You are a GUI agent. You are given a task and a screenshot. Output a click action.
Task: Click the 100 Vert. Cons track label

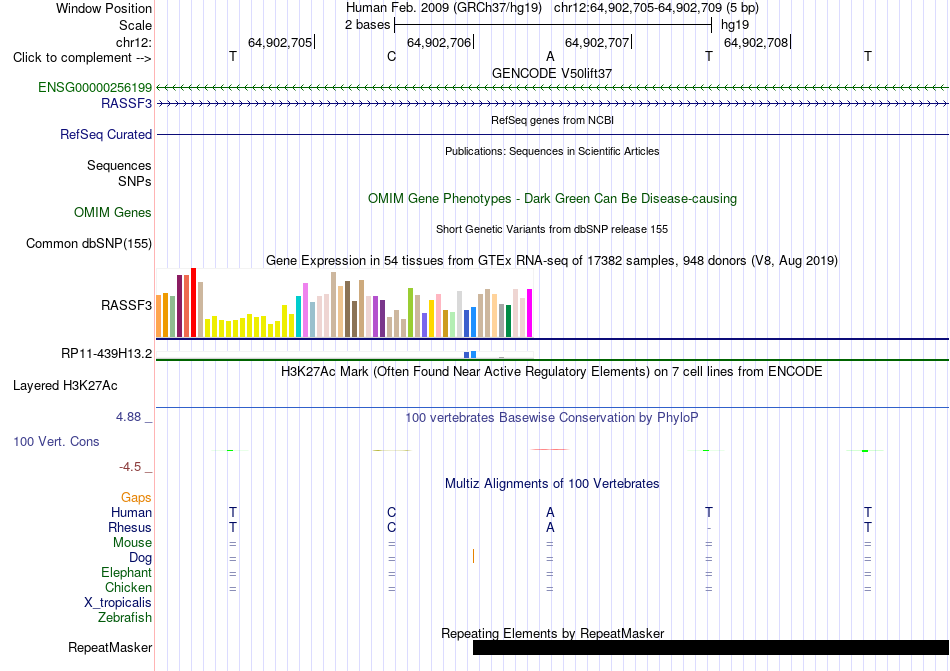point(56,441)
